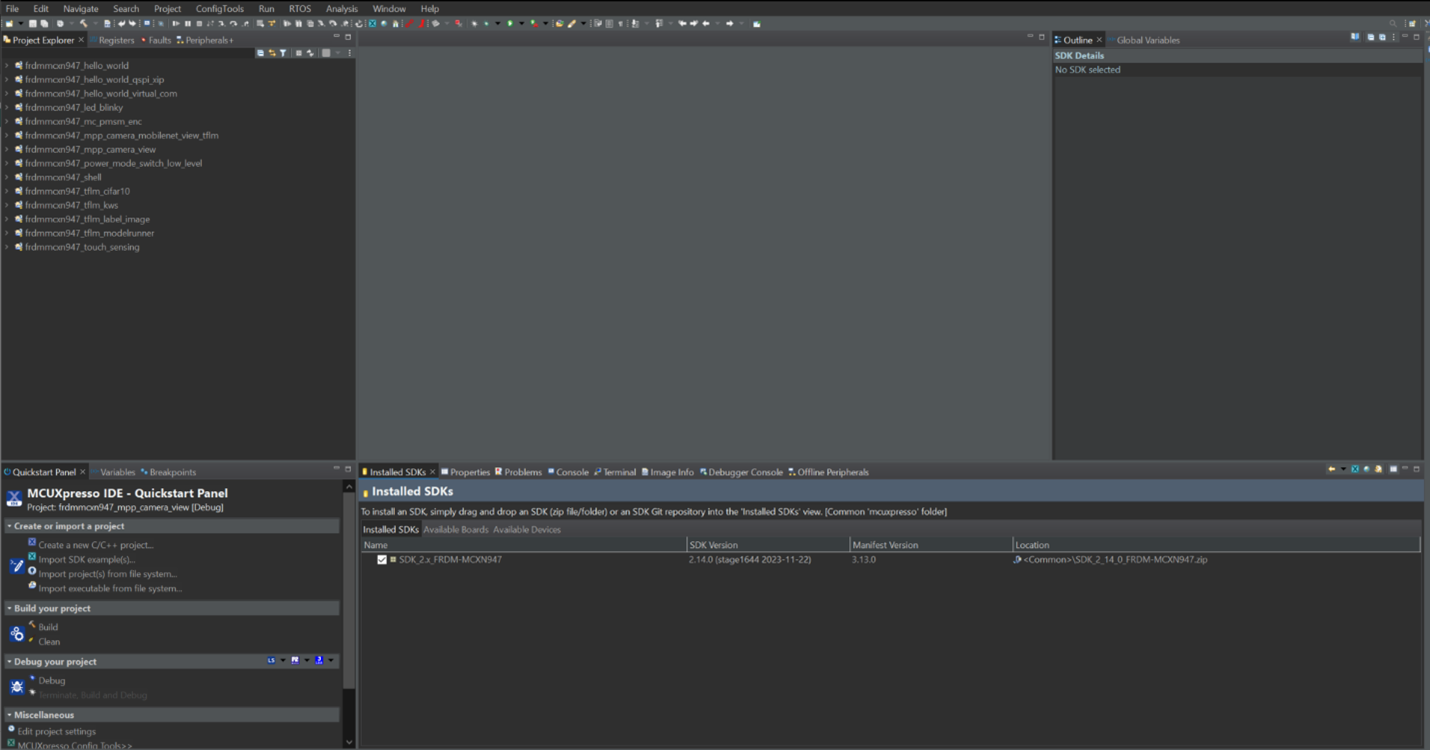Collapse the 'Debug your project' section
Image resolution: width=1430 pixels, height=750 pixels.
[9, 661]
